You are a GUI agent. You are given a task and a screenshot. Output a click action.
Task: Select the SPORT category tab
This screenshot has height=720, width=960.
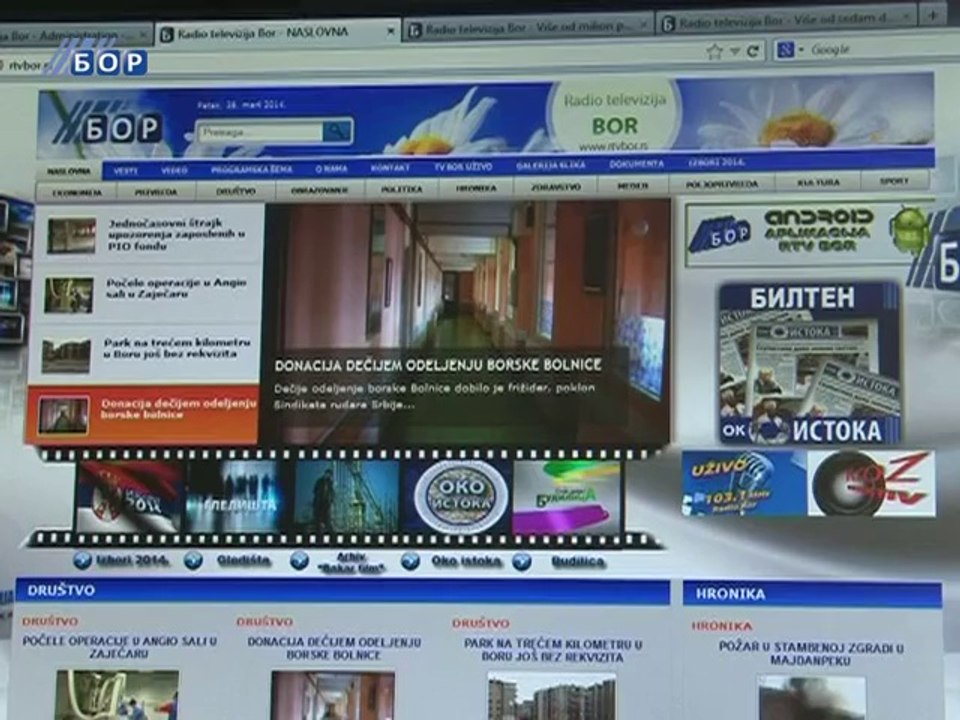tap(894, 181)
